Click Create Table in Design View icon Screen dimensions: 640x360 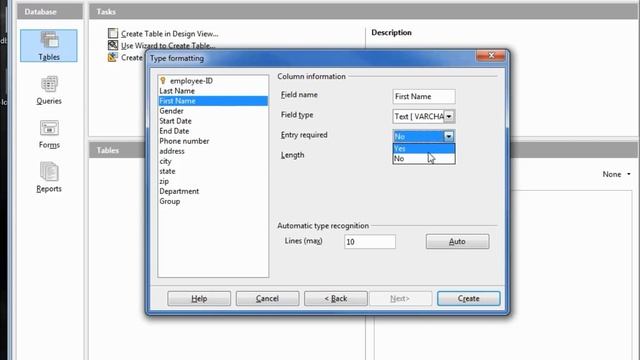(113, 33)
